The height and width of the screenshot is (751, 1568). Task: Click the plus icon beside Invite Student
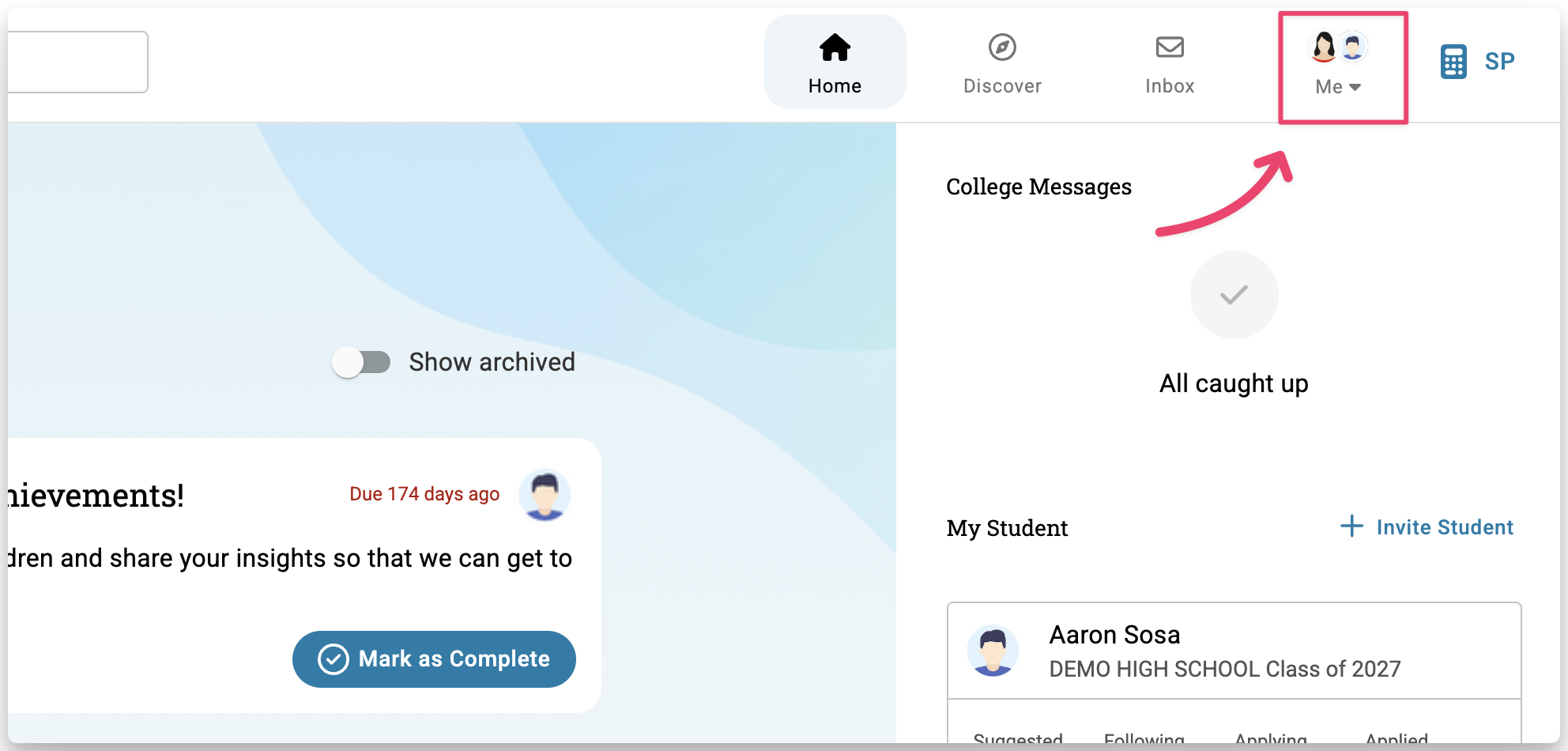point(1352,526)
